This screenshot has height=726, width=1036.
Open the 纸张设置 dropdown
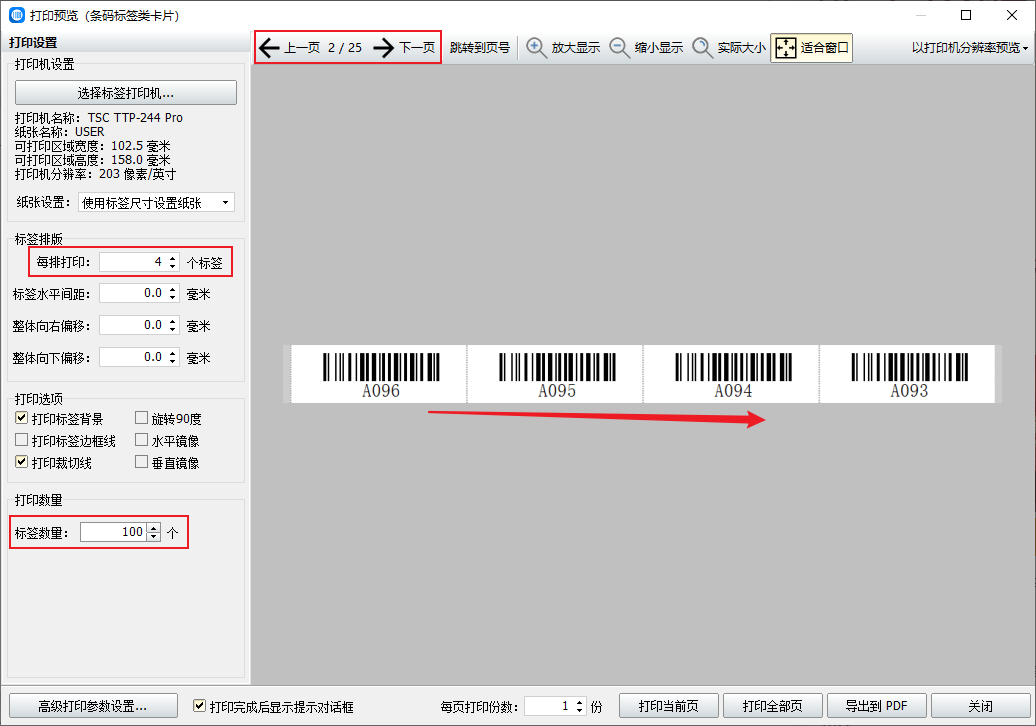[x=157, y=203]
